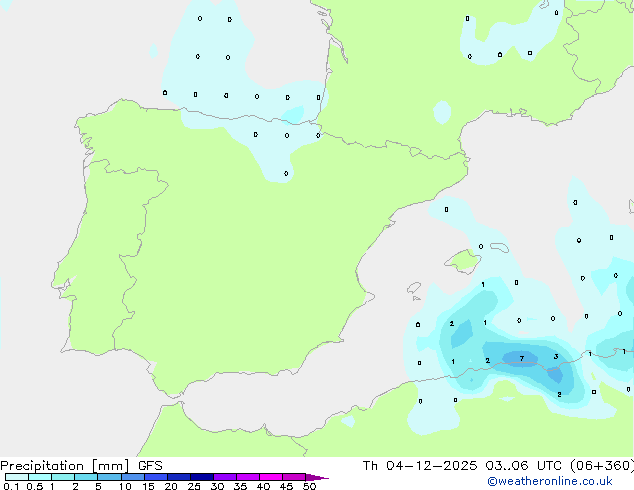Viewport: 634px width, 490px height.
Task: Pick the 30–35 mm purple legend swatch
Action: [225, 477]
